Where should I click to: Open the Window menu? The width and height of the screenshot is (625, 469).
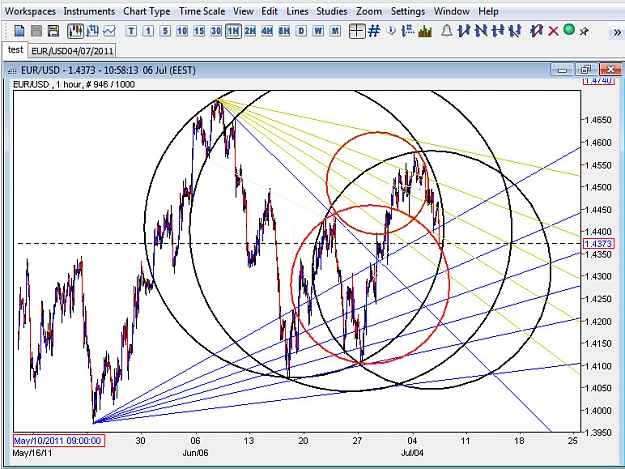tap(452, 11)
